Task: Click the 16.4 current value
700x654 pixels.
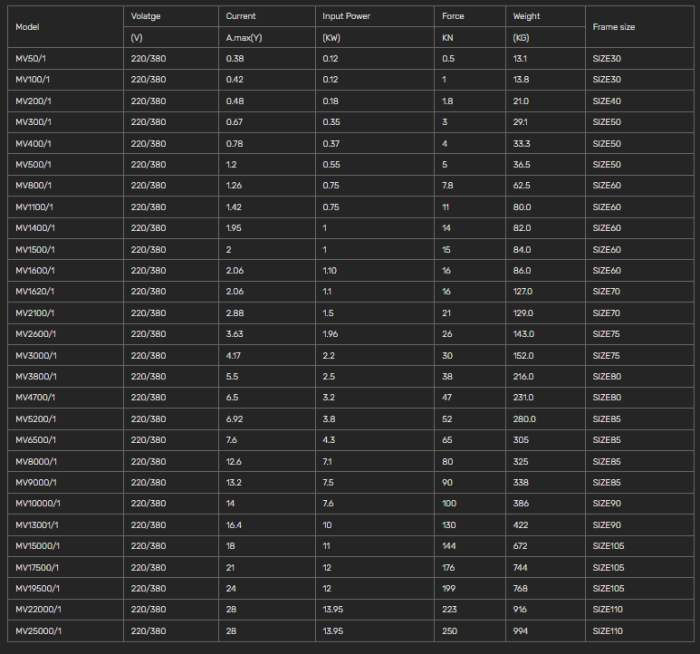Action: [234, 525]
